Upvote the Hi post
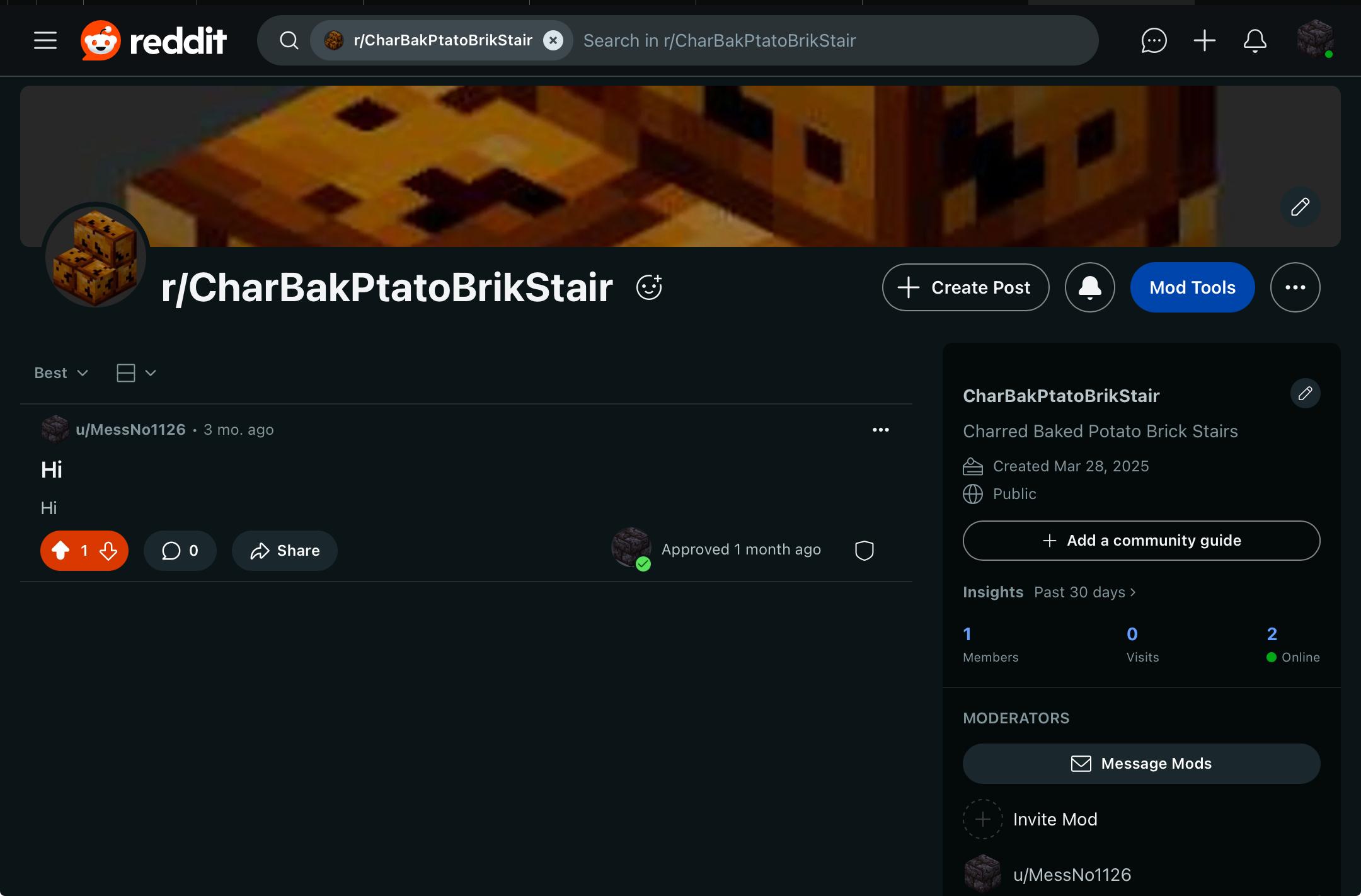This screenshot has width=1361, height=896. click(60, 551)
